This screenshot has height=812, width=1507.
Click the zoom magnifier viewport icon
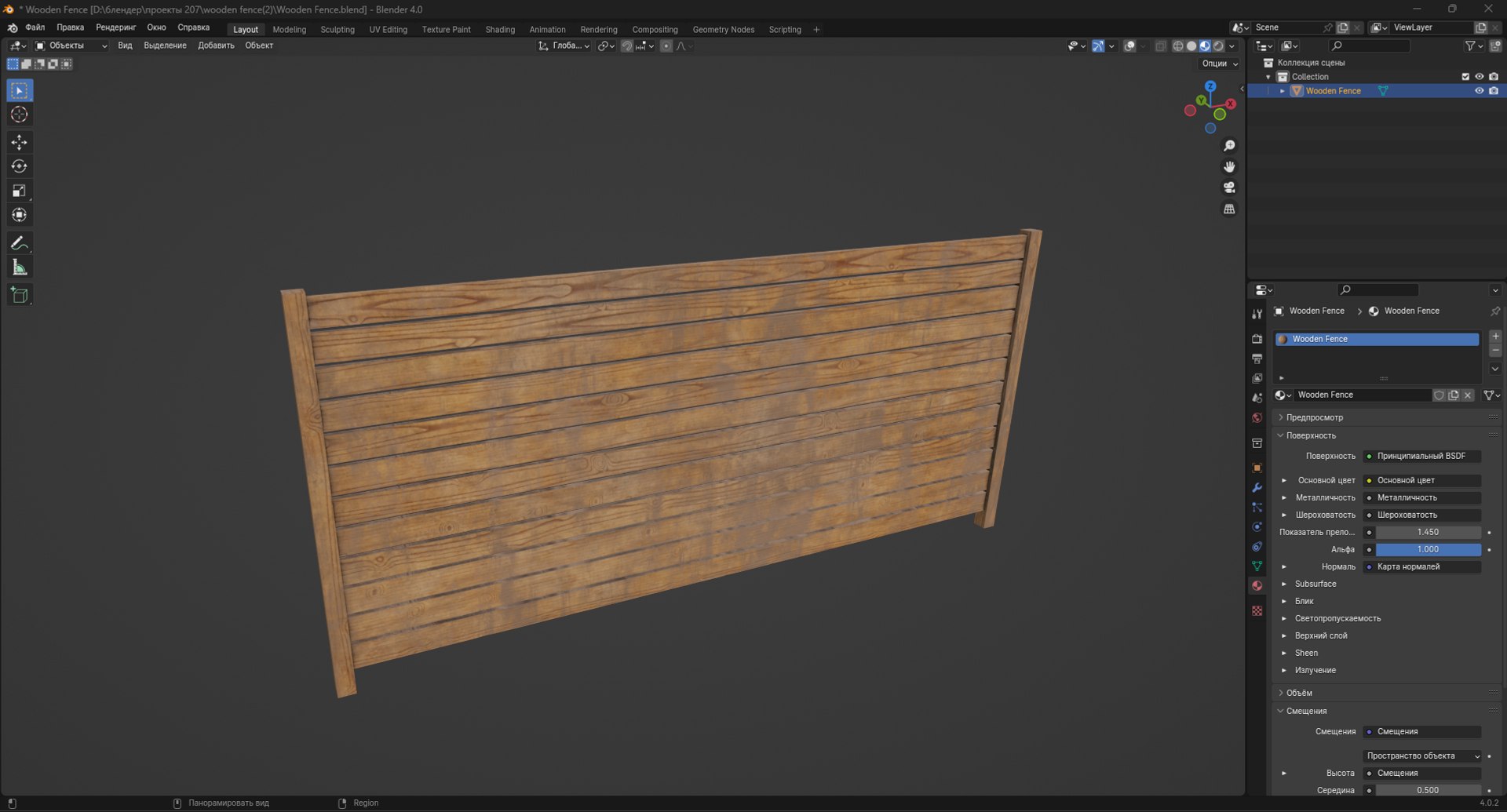pos(1229,146)
